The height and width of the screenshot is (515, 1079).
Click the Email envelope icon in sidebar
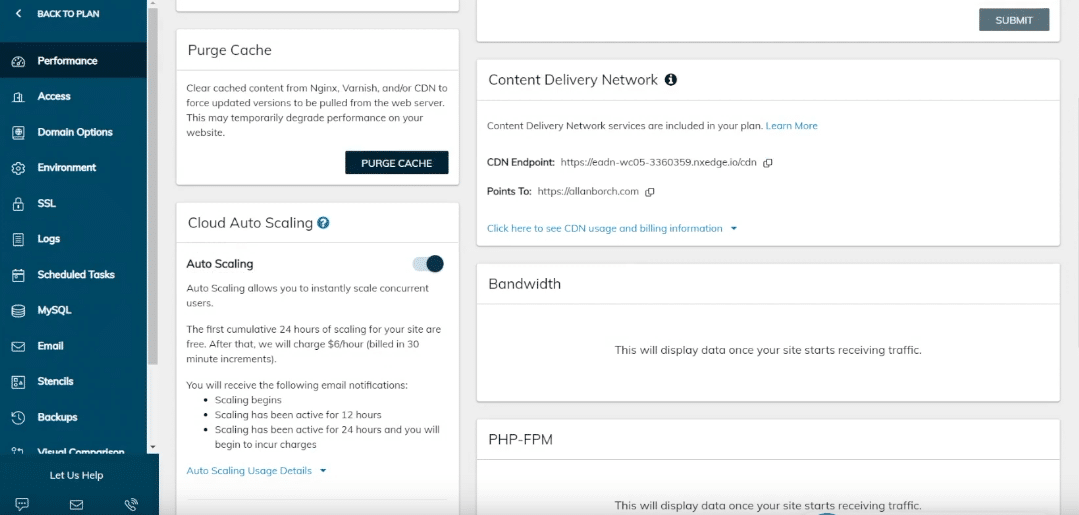point(19,346)
